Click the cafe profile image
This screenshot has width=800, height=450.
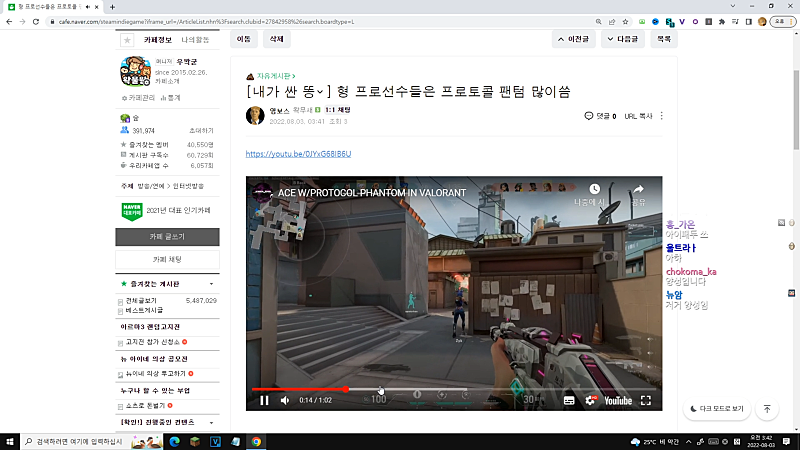135,71
